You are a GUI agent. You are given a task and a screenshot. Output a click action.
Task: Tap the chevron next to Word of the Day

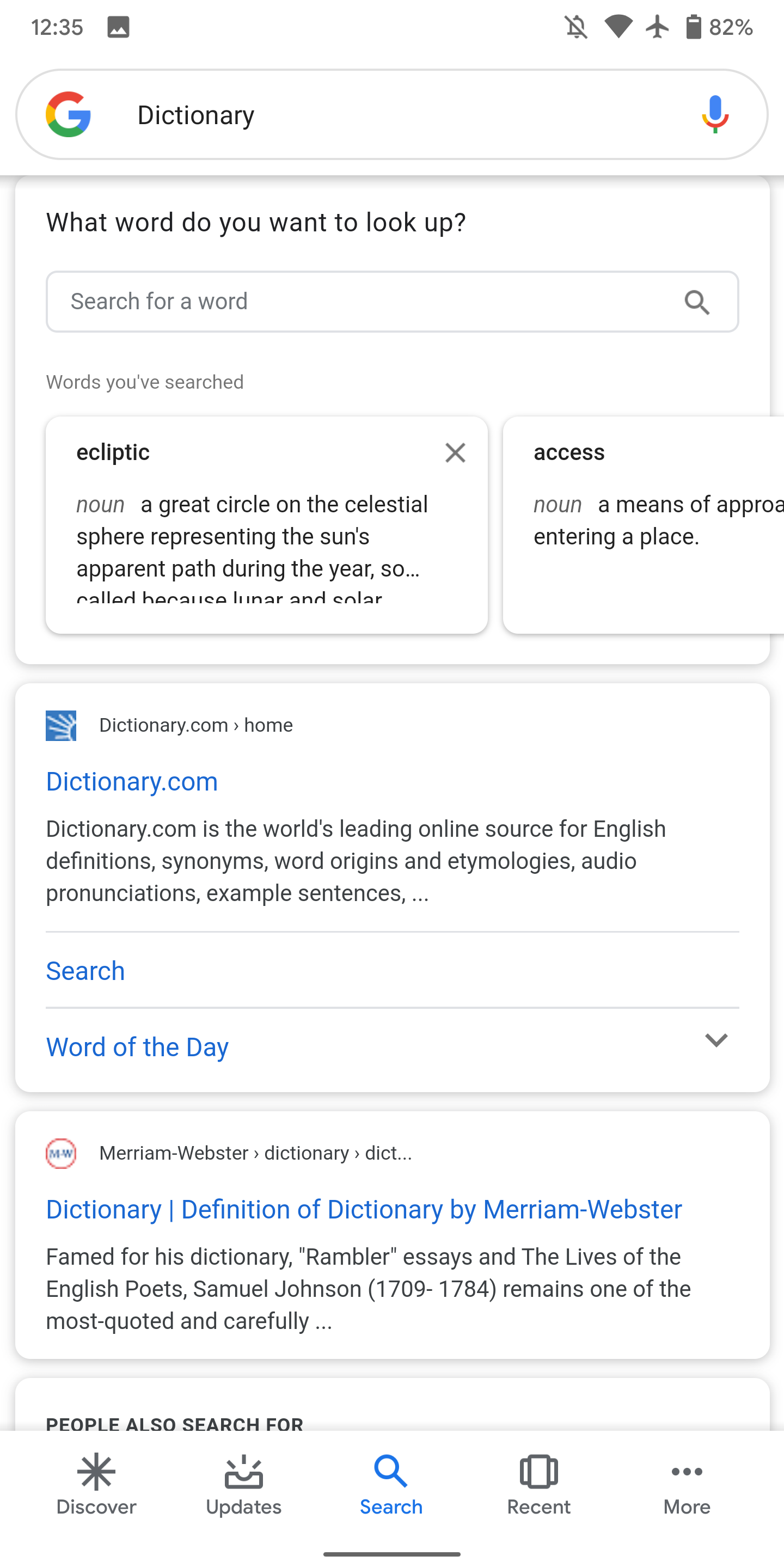click(x=716, y=1041)
